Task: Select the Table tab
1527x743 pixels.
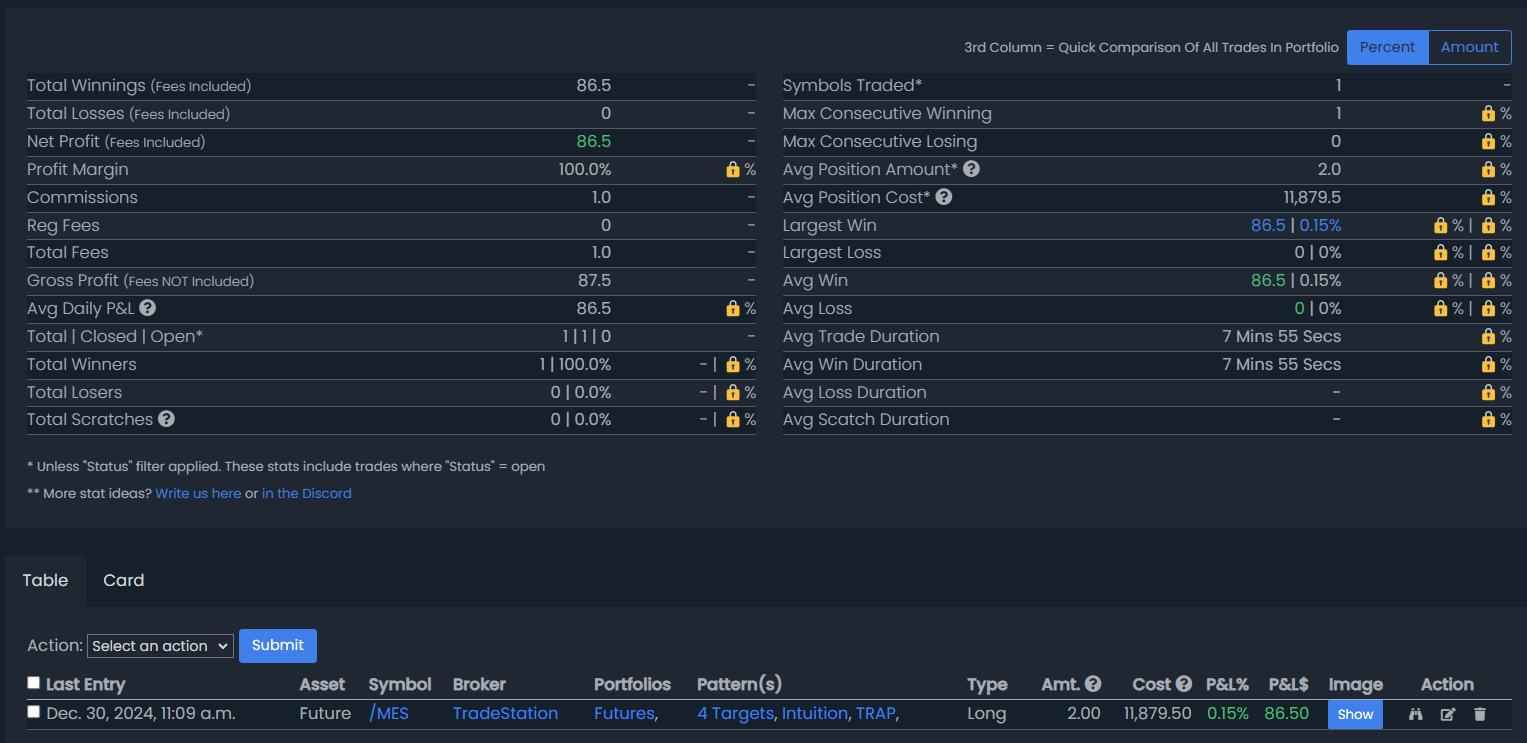Action: 45,580
